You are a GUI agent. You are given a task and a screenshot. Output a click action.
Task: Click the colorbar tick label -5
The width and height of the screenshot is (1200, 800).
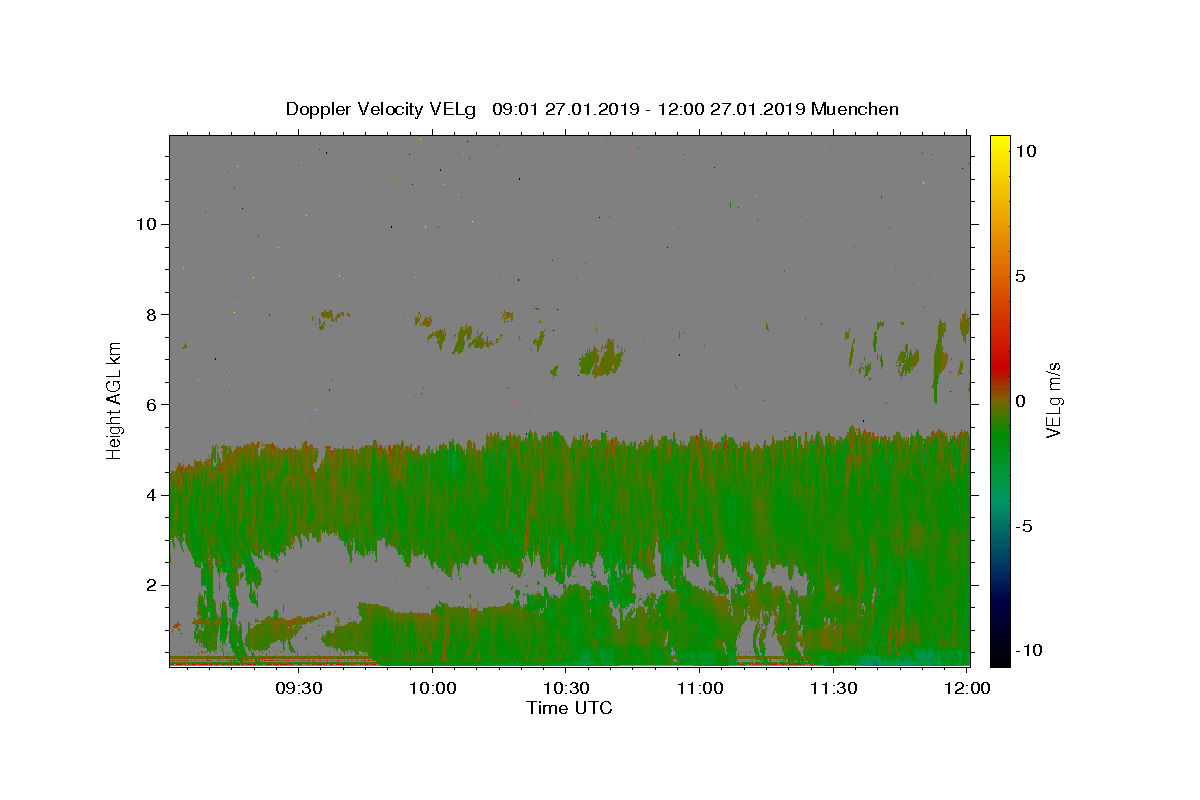pyautogui.click(x=1023, y=526)
